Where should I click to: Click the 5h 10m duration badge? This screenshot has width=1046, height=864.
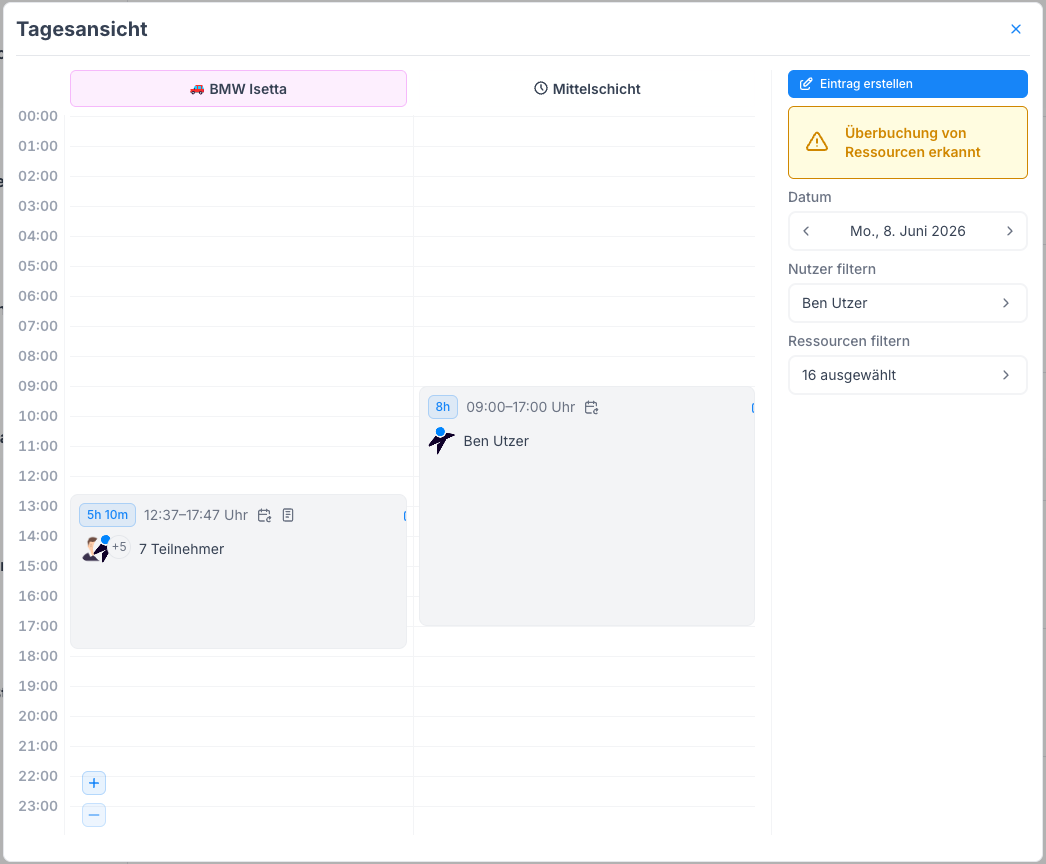[x=107, y=515]
